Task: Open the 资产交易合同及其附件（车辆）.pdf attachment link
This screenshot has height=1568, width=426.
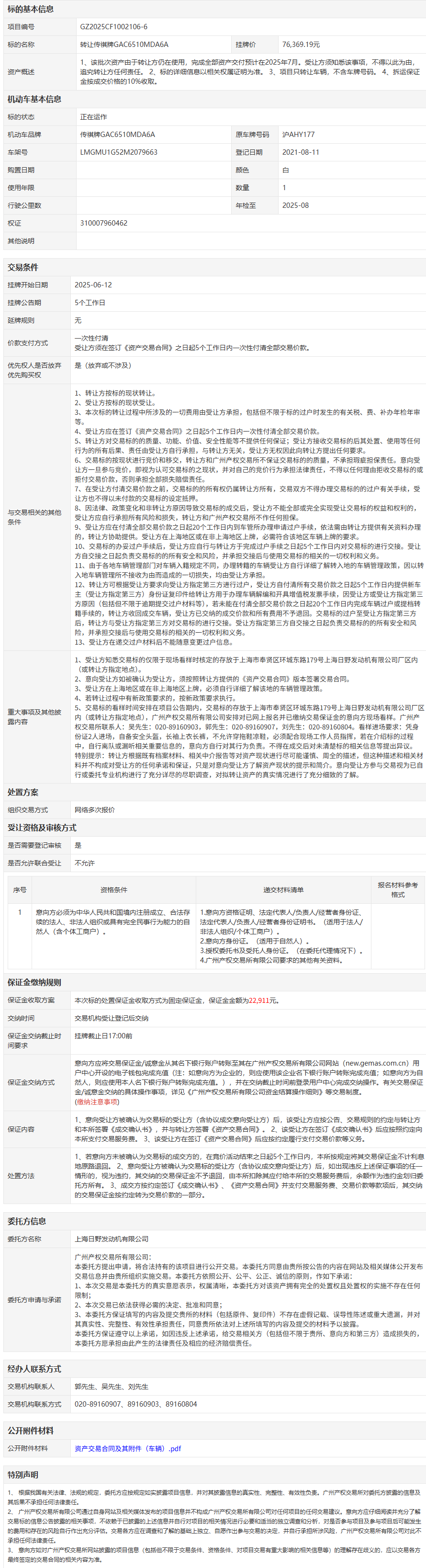Action: (128, 1448)
